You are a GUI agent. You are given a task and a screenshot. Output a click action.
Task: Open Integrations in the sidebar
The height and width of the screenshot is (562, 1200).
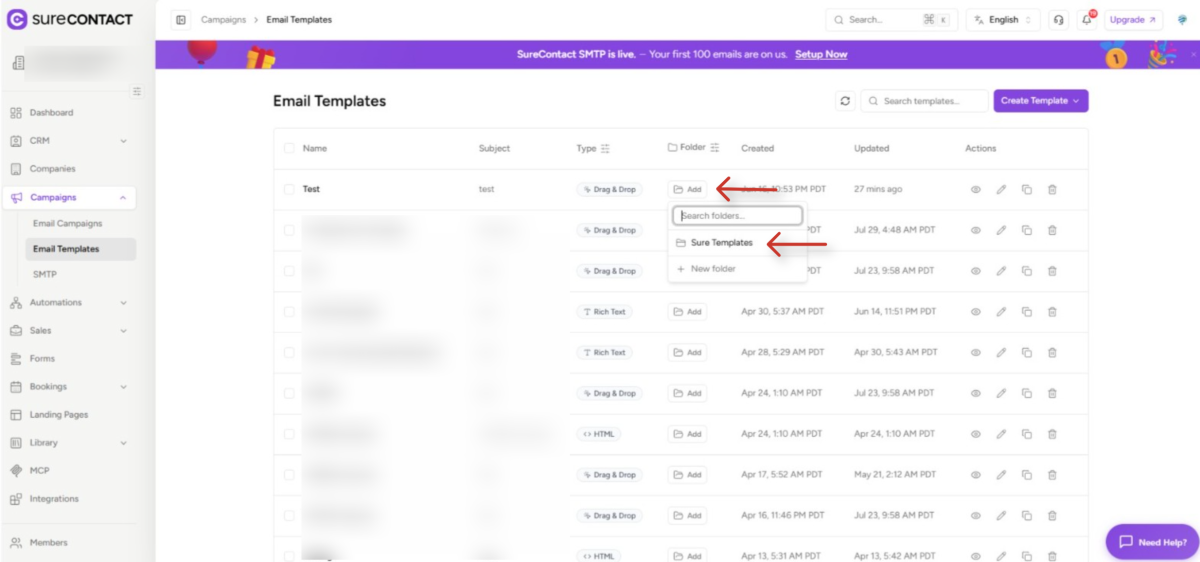coord(70,498)
